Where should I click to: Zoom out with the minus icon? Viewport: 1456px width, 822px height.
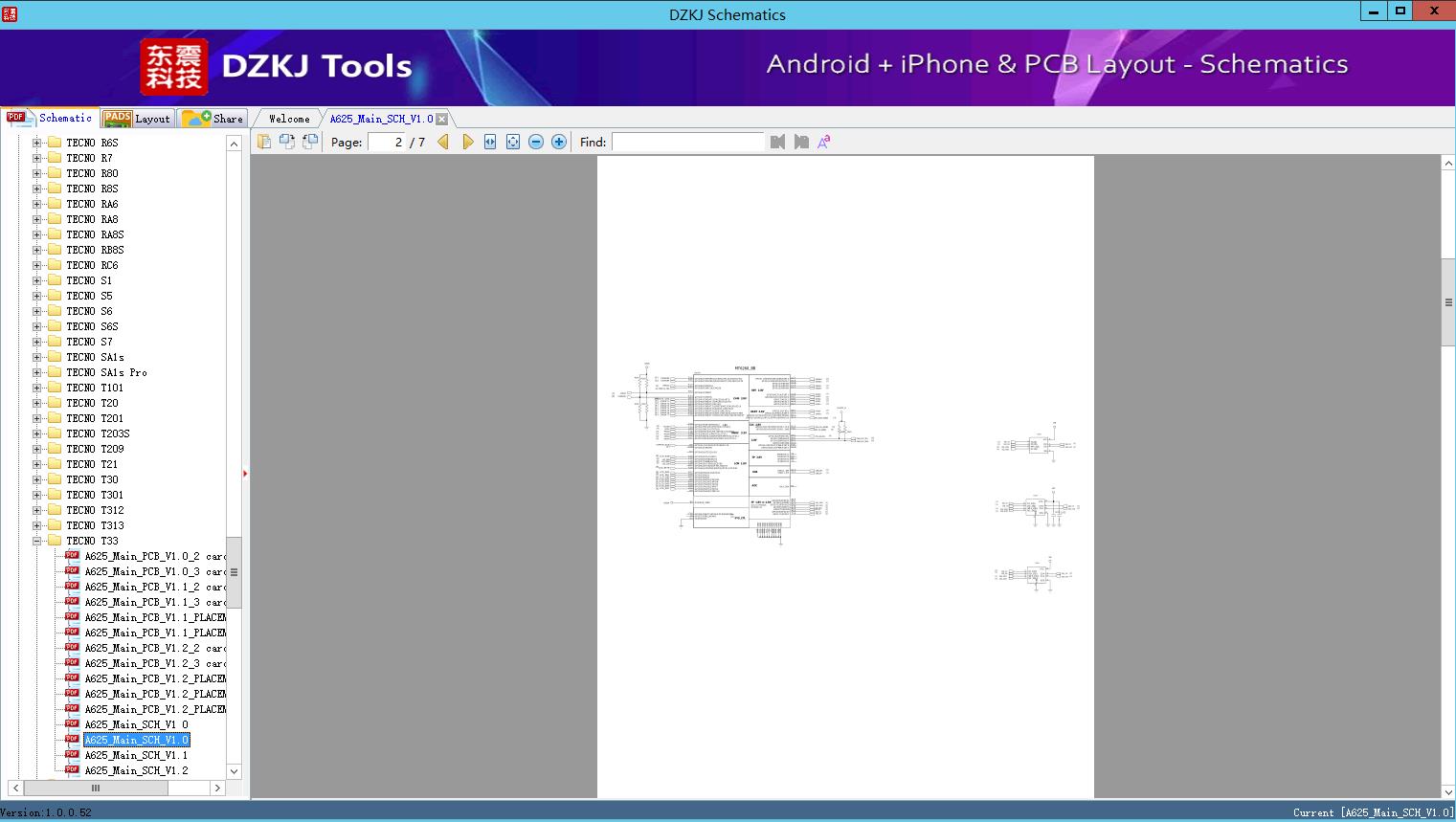(536, 142)
